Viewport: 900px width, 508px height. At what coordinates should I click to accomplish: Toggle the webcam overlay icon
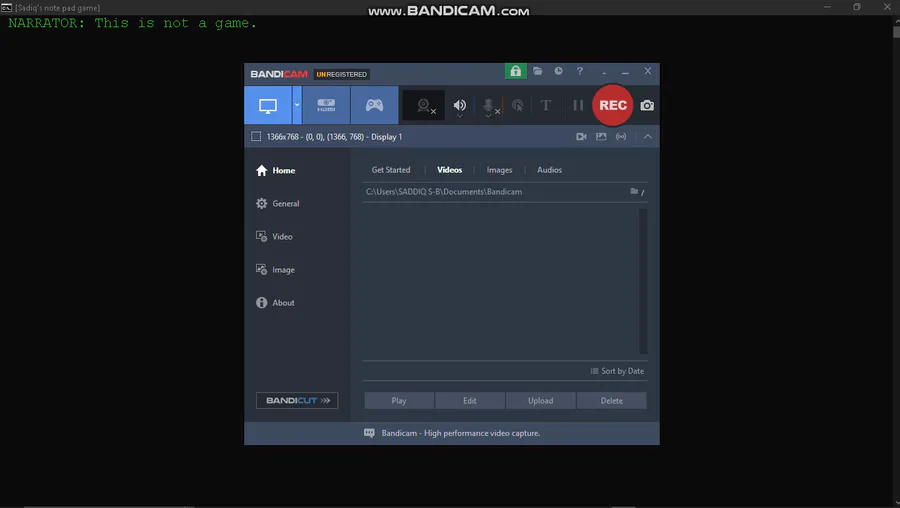pyautogui.click(x=424, y=106)
